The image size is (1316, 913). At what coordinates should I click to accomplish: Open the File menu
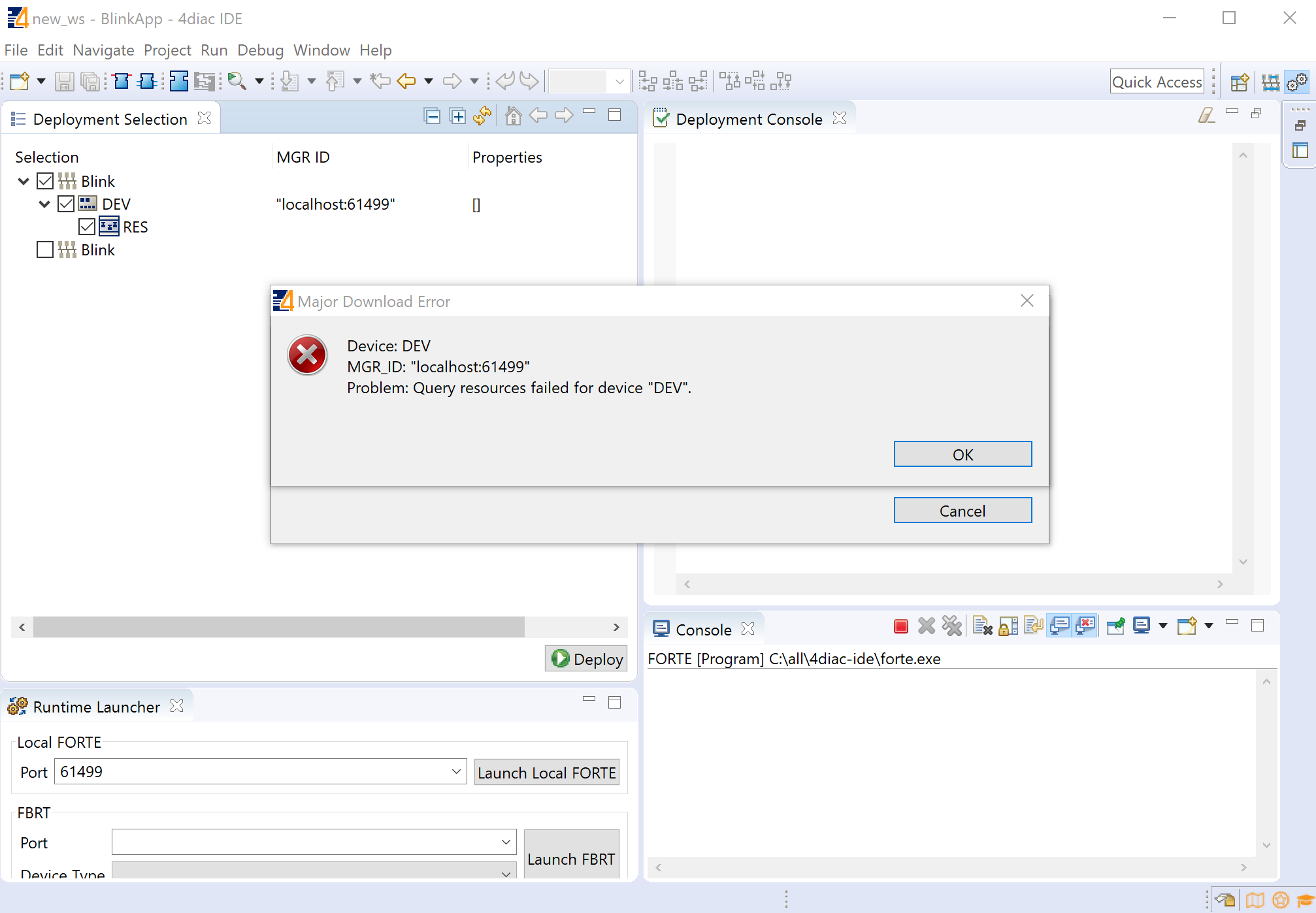coord(16,50)
